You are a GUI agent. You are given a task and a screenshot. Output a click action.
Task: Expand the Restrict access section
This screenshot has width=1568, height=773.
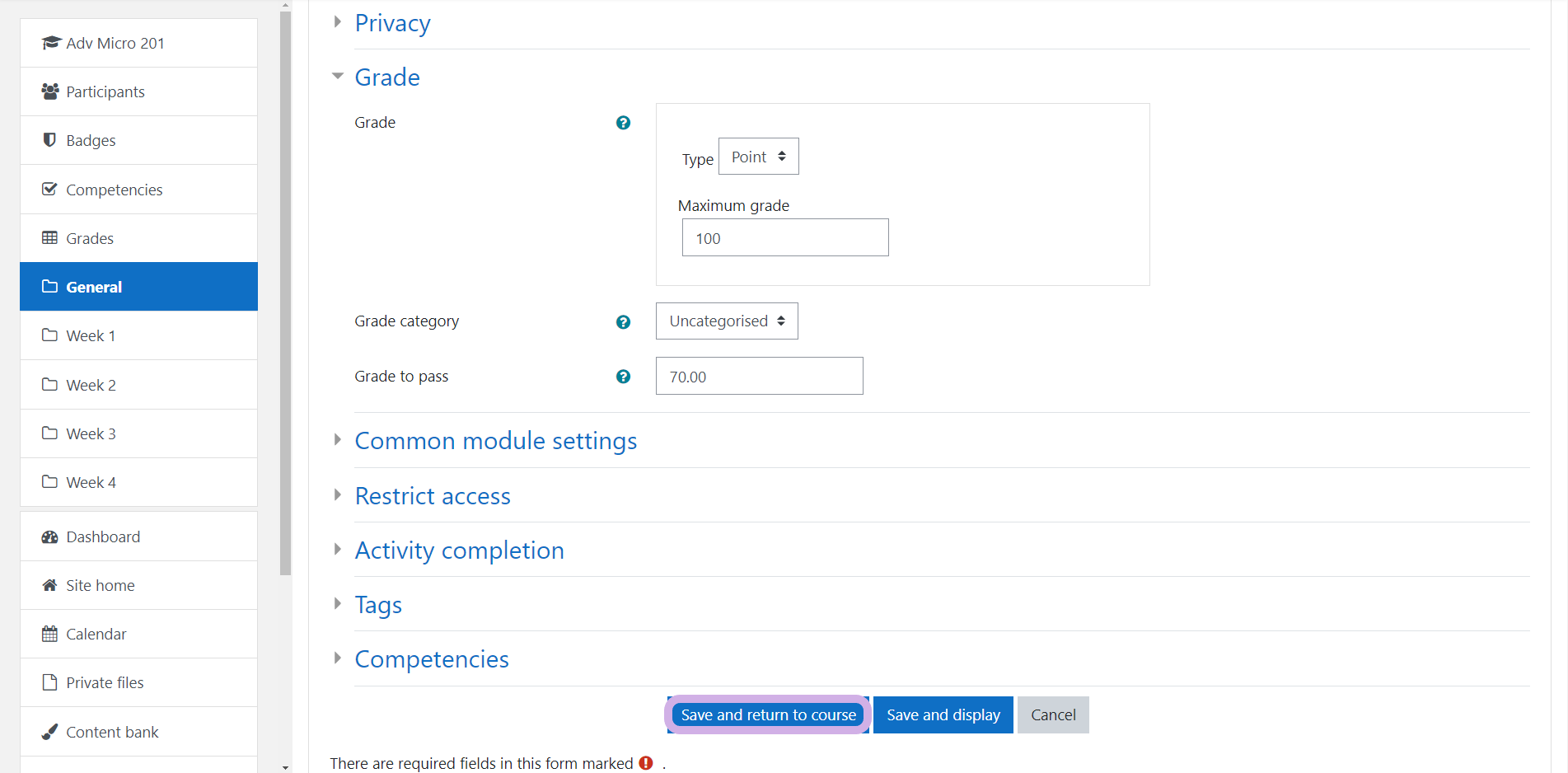432,496
